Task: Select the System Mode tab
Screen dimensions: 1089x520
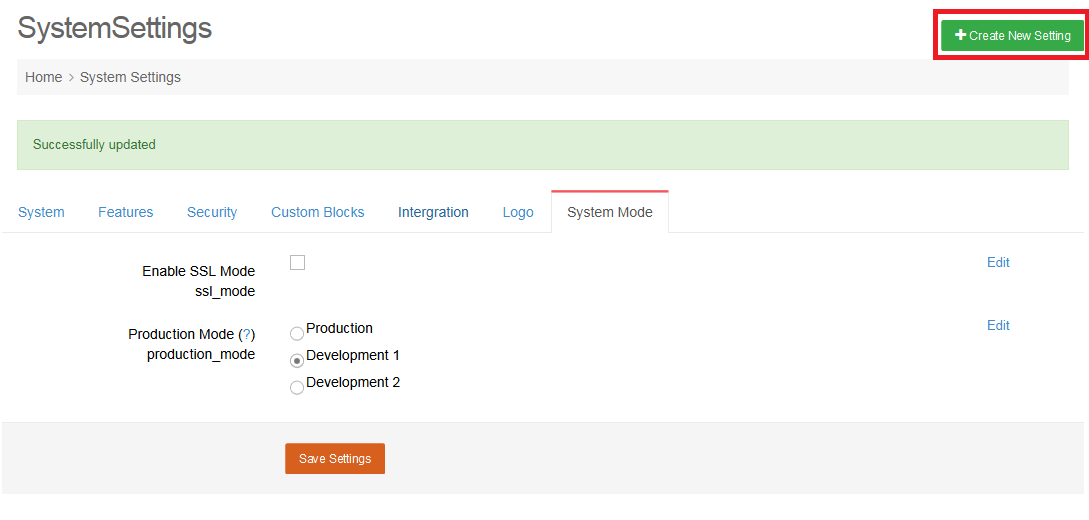Action: [x=609, y=212]
